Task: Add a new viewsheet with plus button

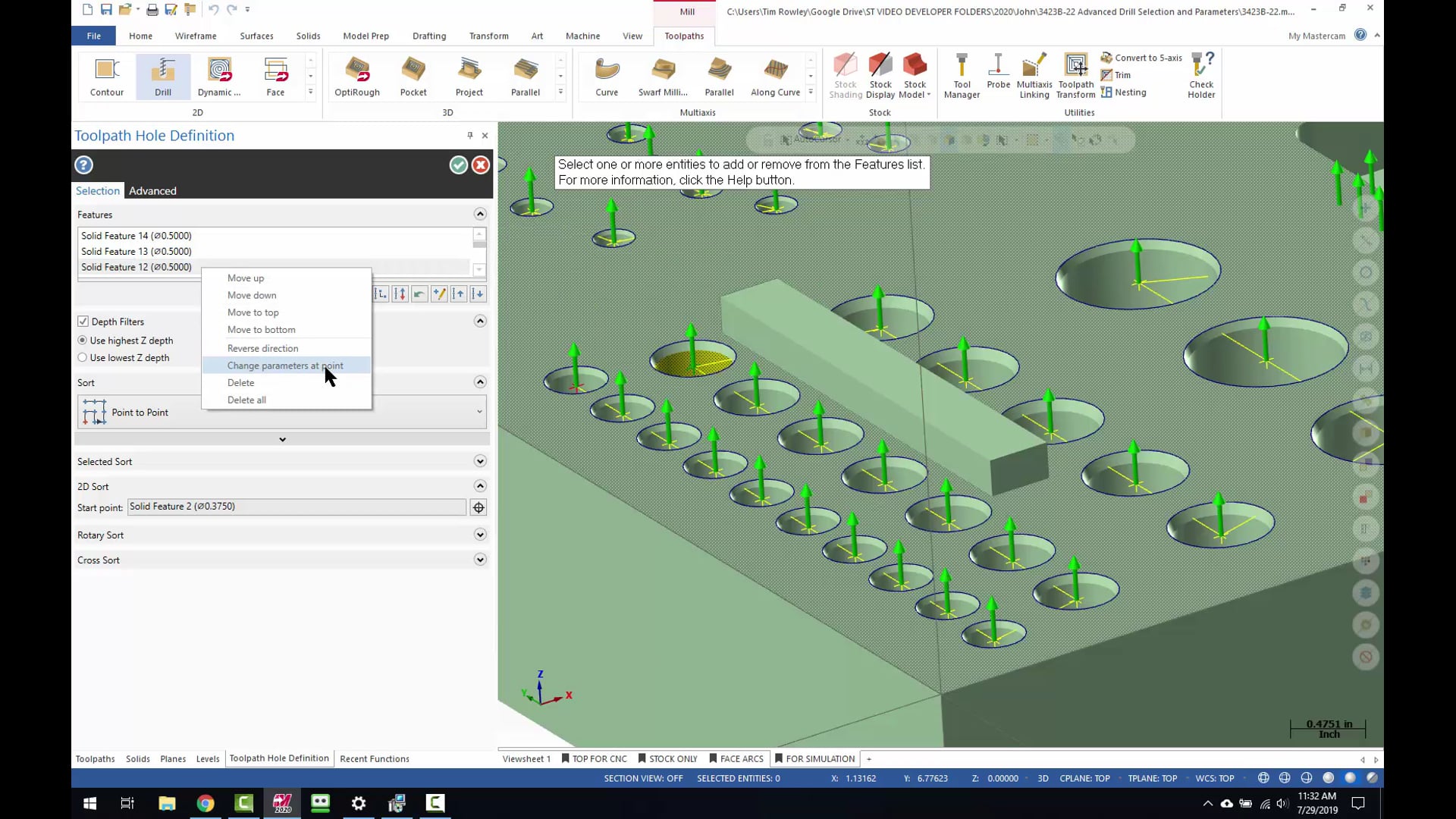Action: (x=869, y=759)
